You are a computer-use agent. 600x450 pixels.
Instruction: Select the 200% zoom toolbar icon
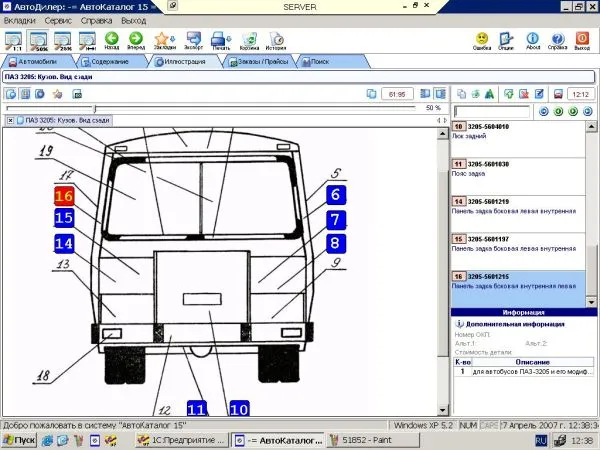pos(63,41)
